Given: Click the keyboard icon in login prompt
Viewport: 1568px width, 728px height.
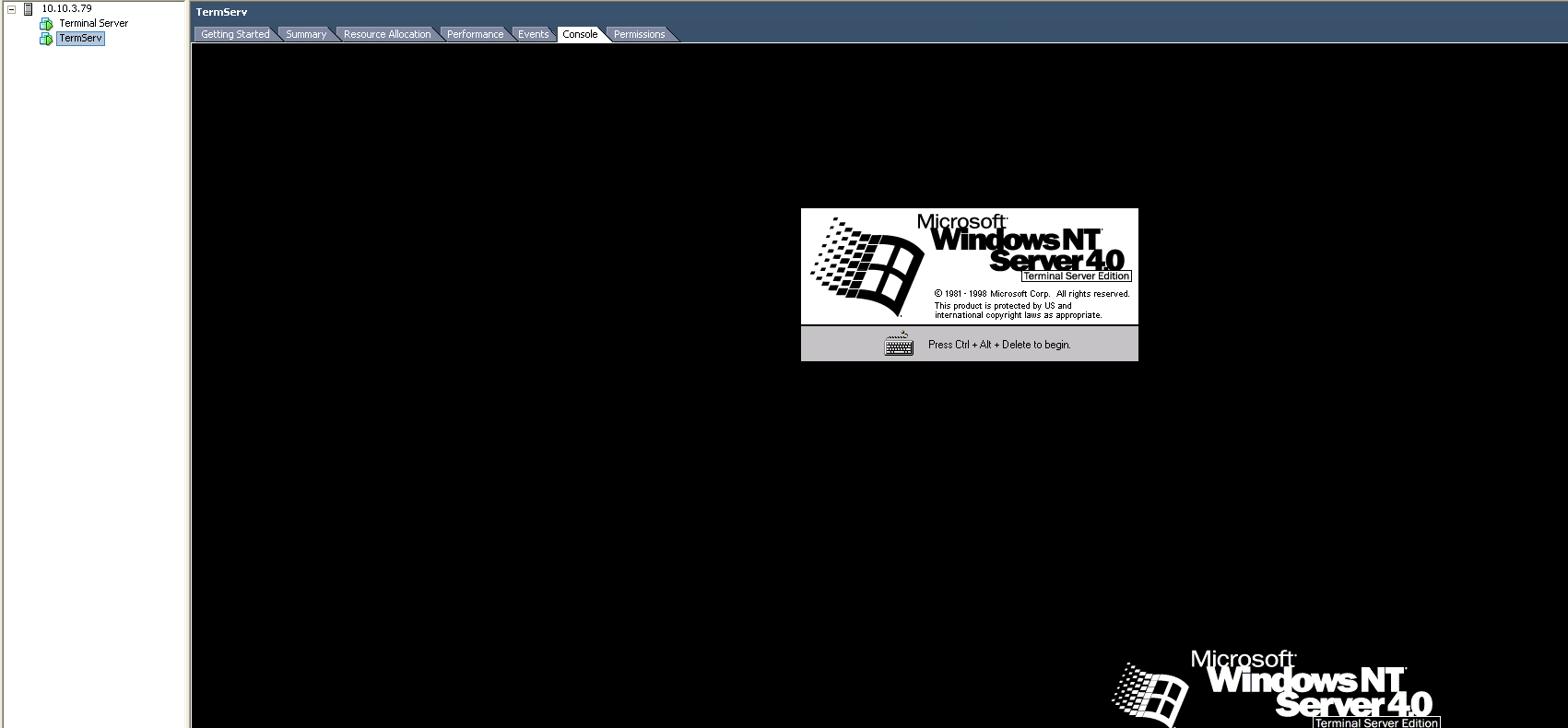Looking at the screenshot, I should [x=899, y=344].
